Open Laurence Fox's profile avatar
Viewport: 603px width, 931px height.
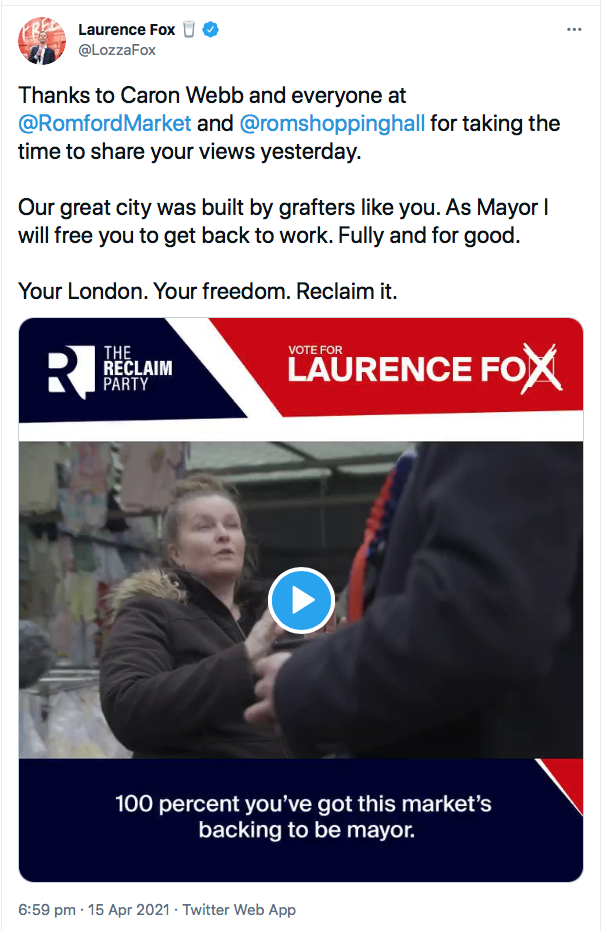tap(42, 41)
